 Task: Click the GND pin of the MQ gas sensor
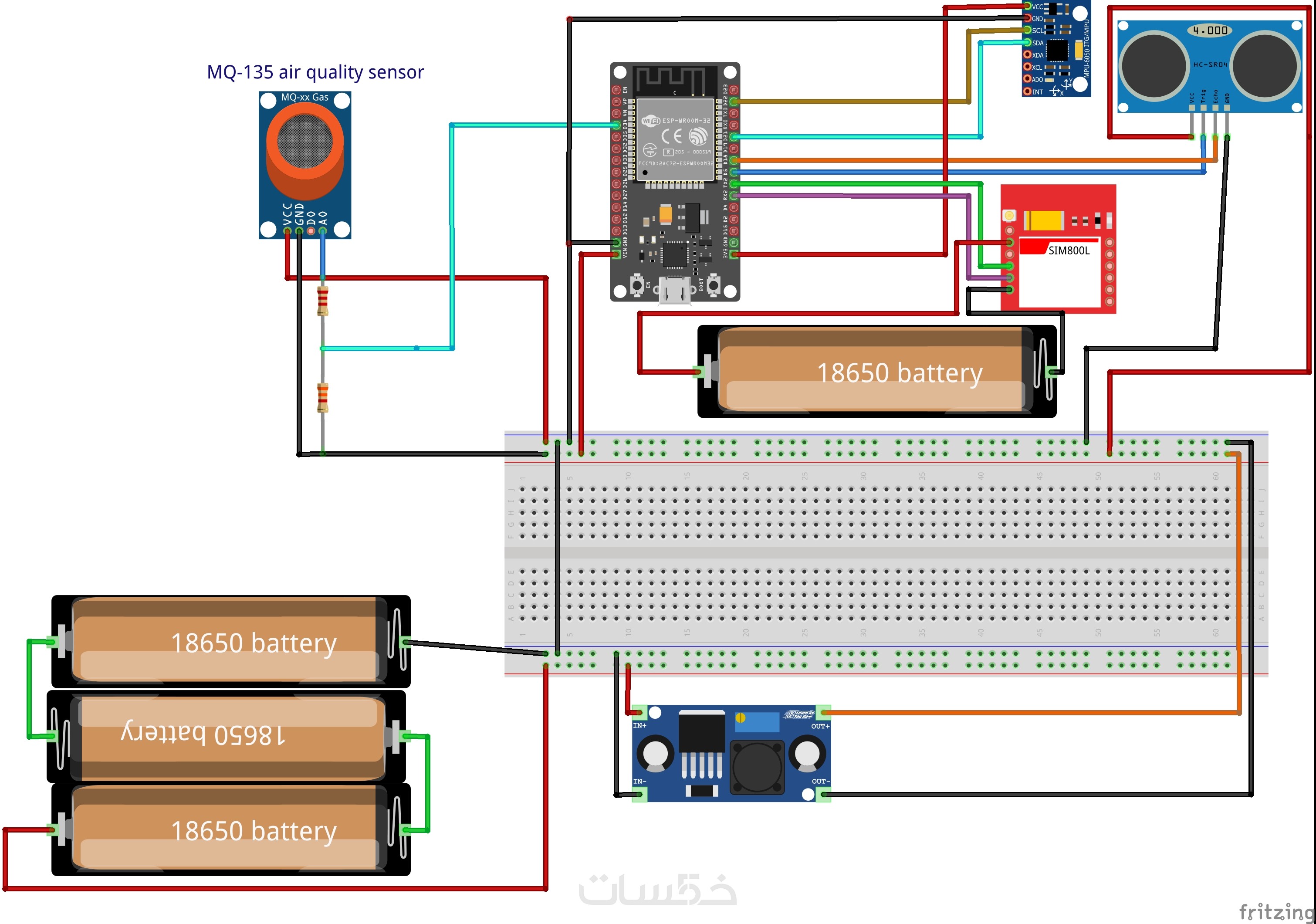(x=299, y=231)
